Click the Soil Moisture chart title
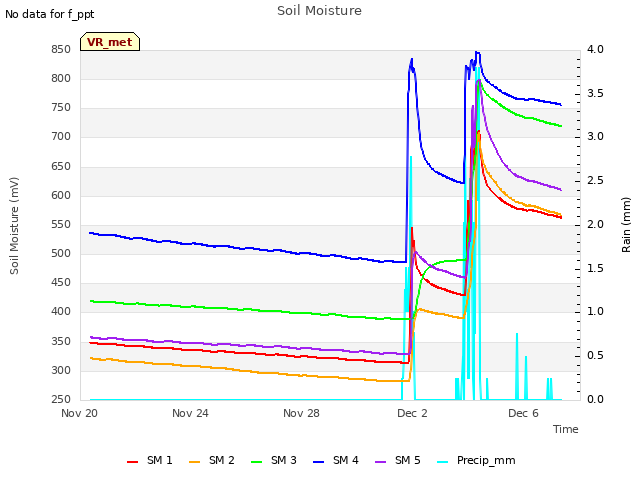The height and width of the screenshot is (480, 640). (319, 11)
